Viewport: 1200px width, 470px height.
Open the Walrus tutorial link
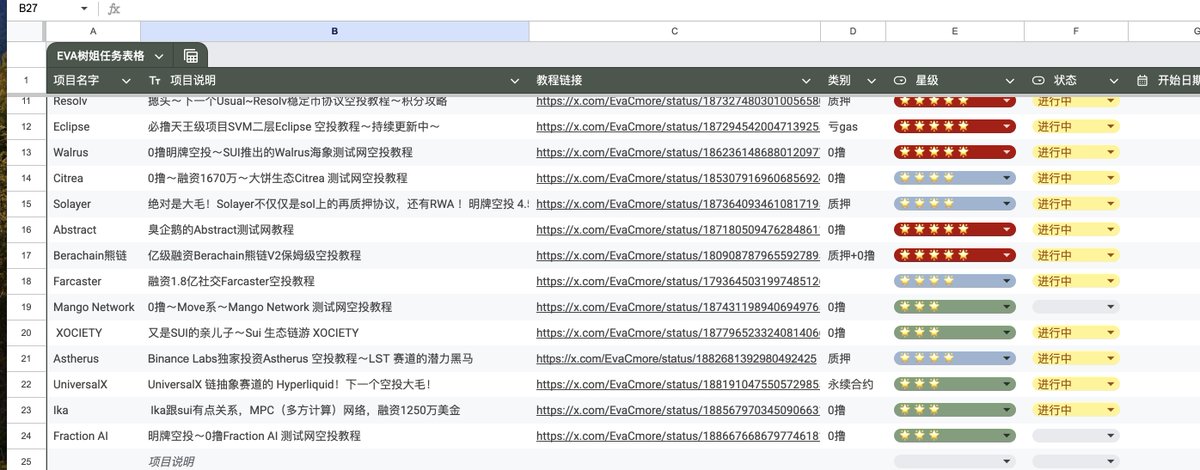678,153
